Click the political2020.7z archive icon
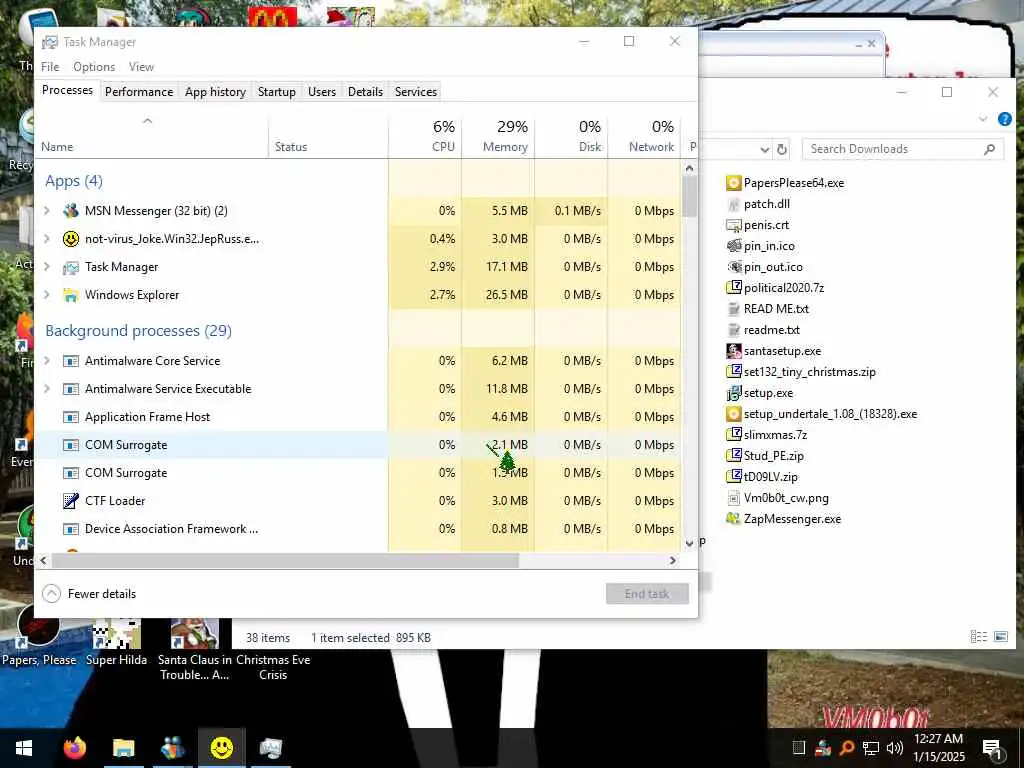 [x=733, y=287]
